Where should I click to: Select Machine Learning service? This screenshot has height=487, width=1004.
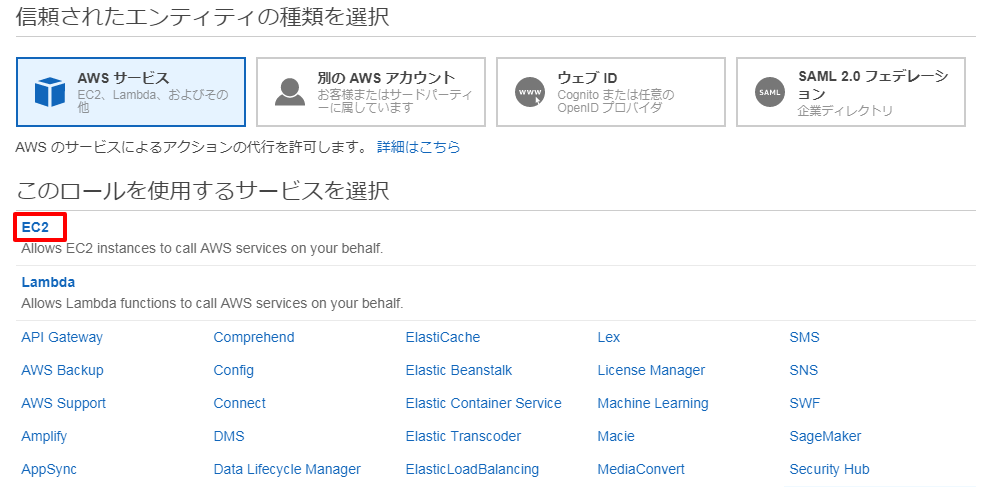(x=653, y=403)
